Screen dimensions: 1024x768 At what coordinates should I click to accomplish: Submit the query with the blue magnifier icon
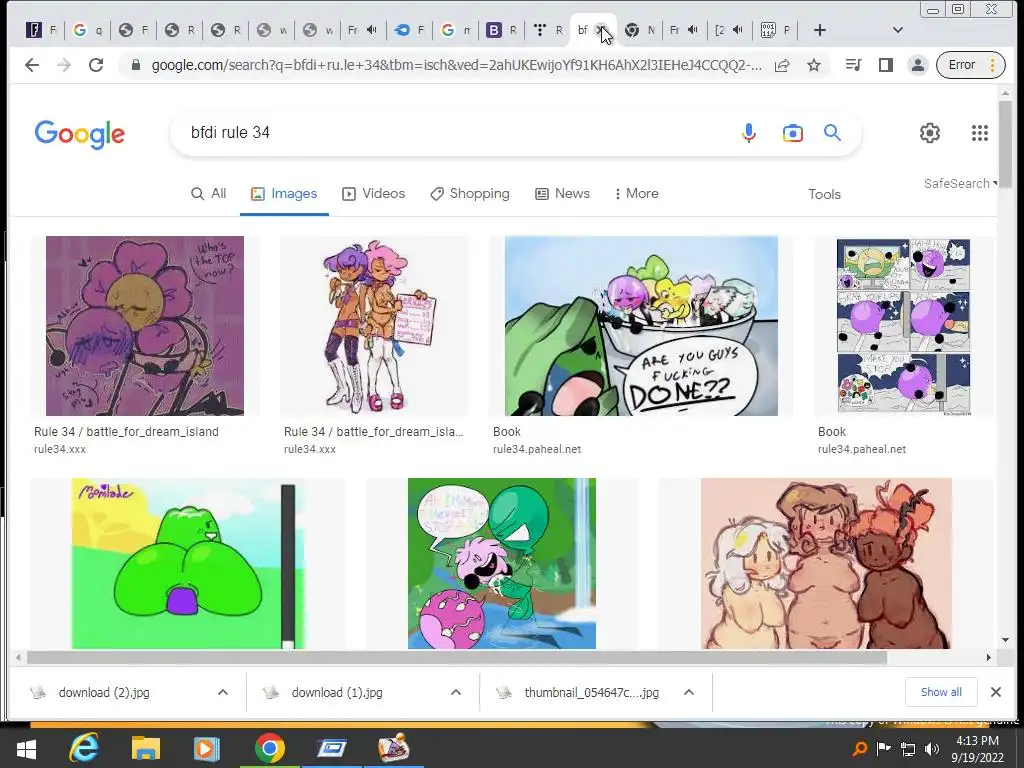832,133
